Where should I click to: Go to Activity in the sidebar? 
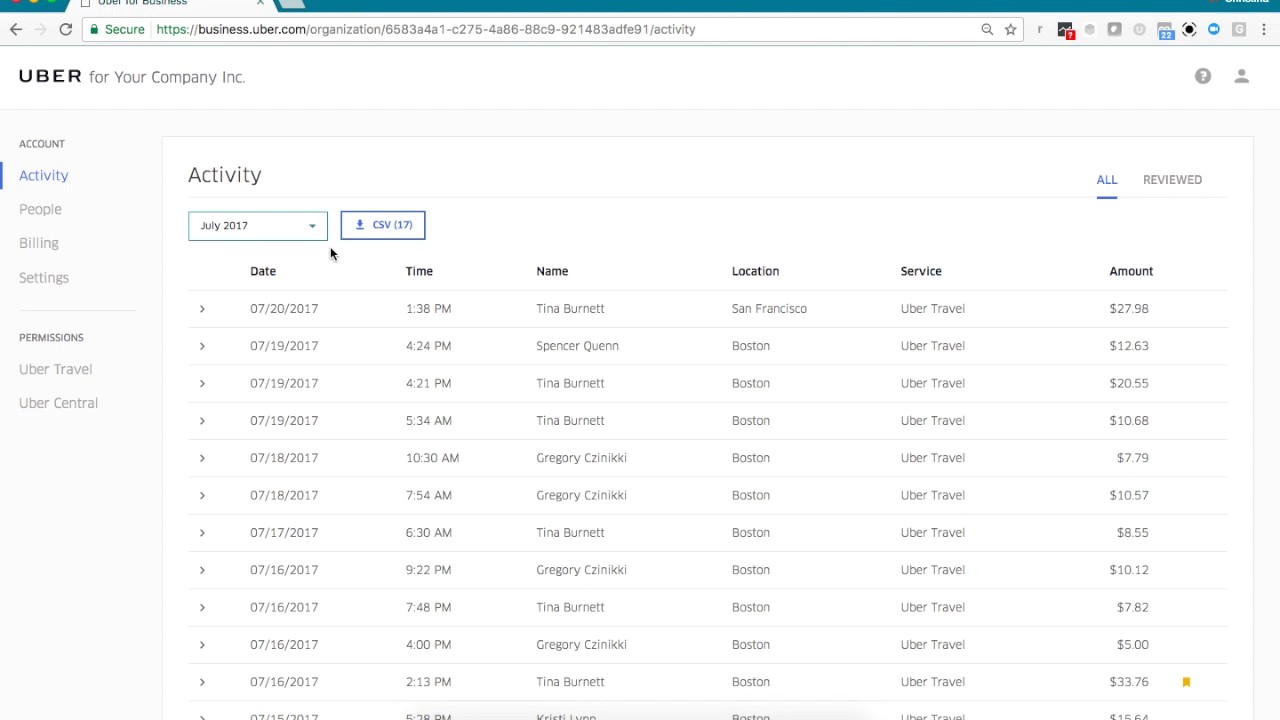point(44,175)
